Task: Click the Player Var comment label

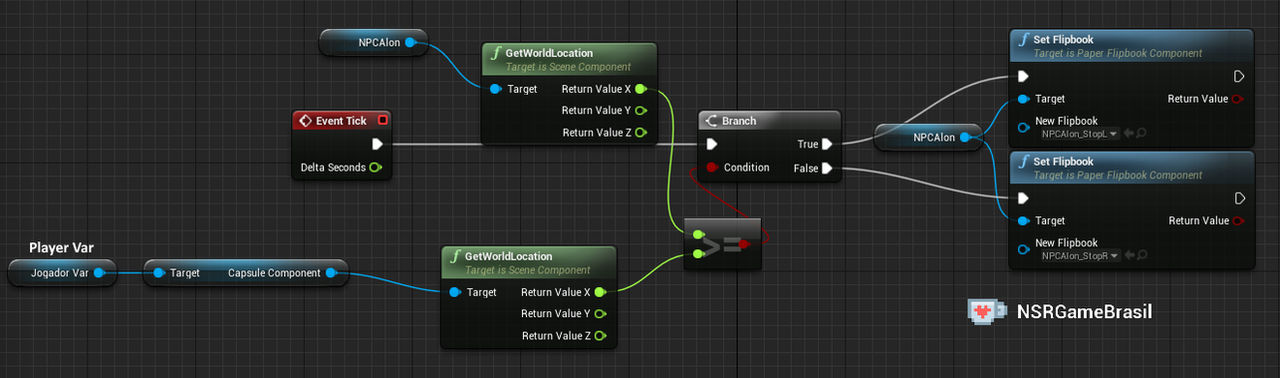Action: pyautogui.click(x=61, y=248)
